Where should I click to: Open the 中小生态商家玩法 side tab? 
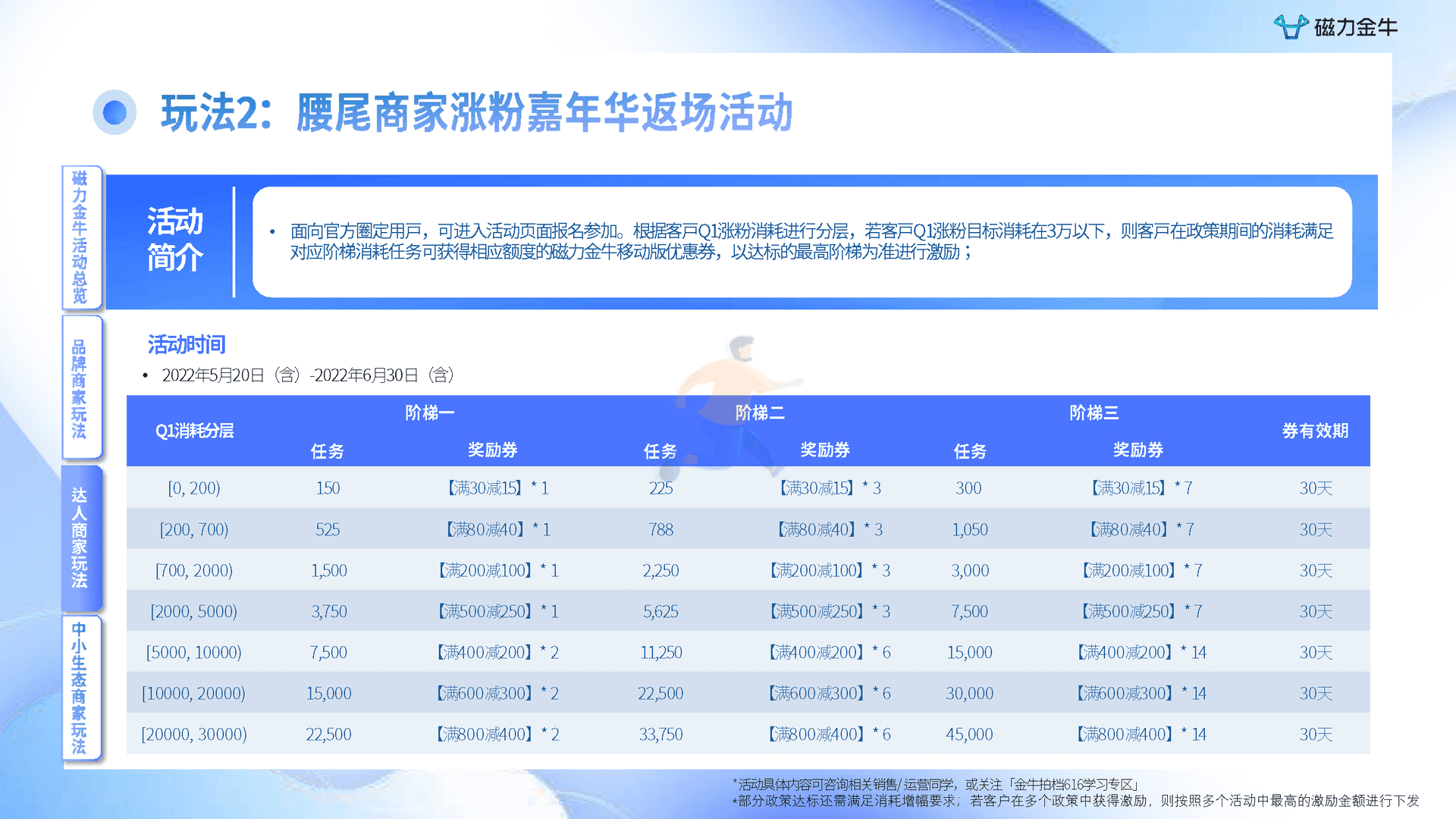pos(80,688)
